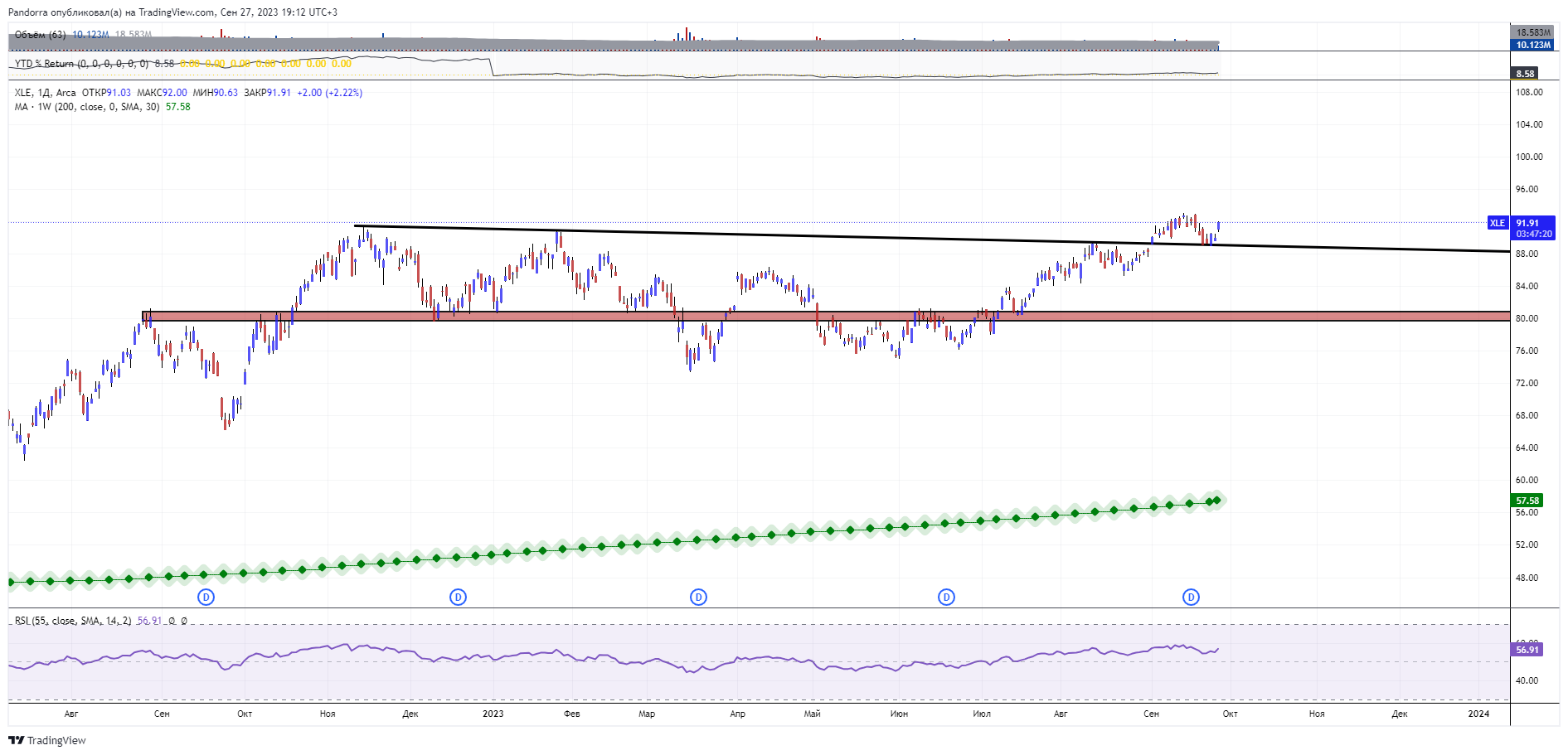Click the 'МАКС92.00' high value in legend
The height and width of the screenshot is (755, 1568).
(x=162, y=93)
